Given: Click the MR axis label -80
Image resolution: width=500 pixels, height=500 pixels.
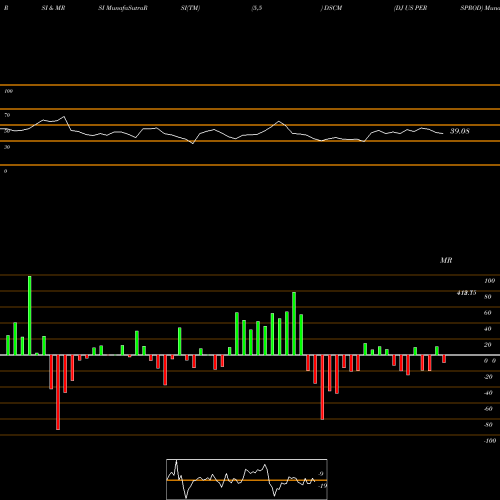Looking at the screenshot, I should pyautogui.click(x=488, y=425).
